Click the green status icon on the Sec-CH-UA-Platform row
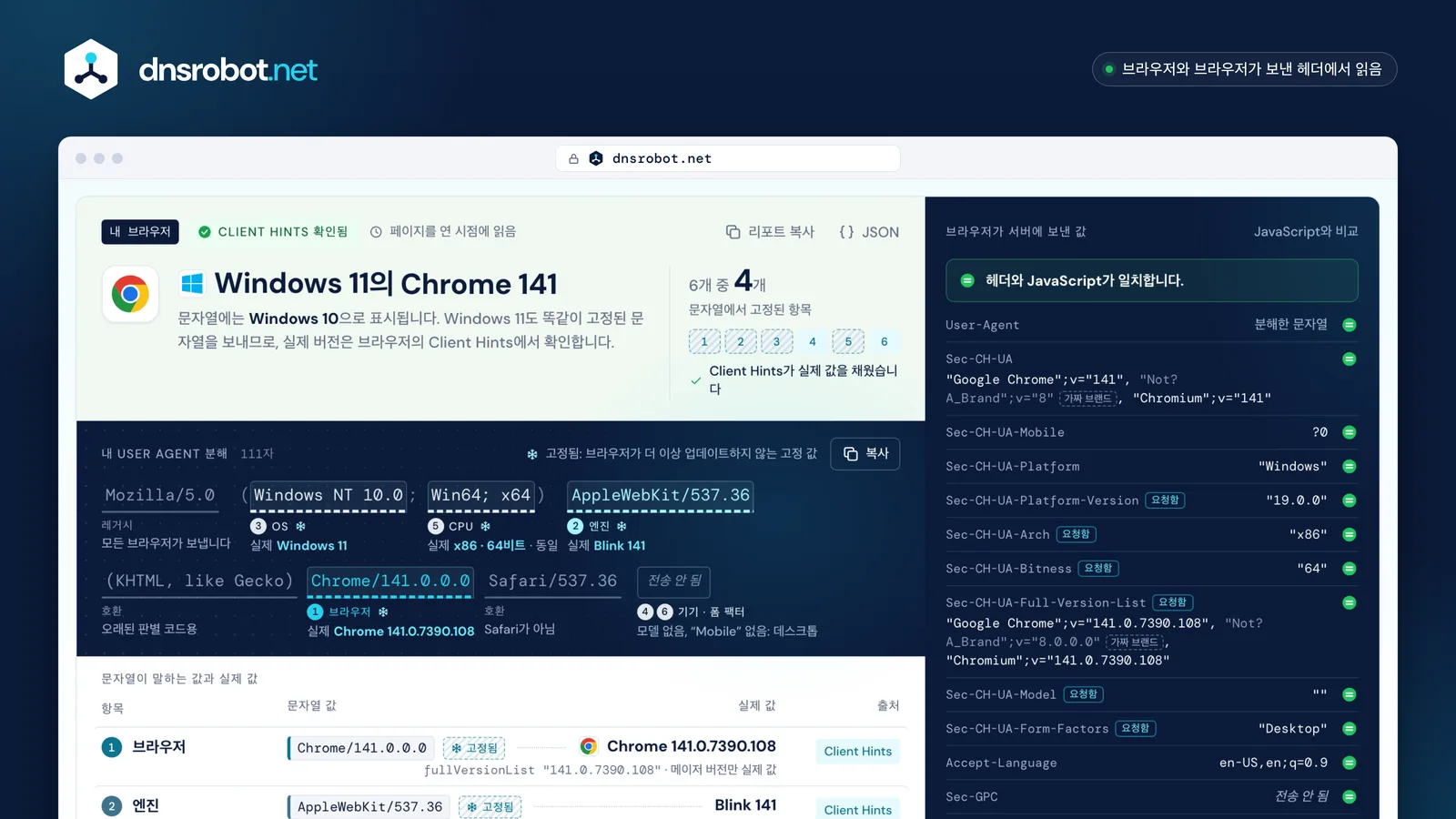1456x819 pixels. point(1350,466)
